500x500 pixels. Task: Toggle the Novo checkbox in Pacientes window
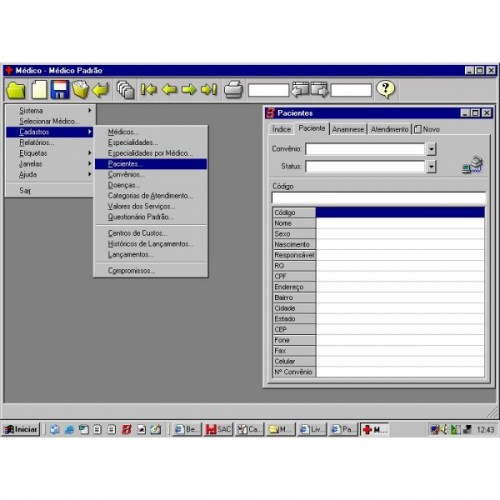(x=418, y=129)
